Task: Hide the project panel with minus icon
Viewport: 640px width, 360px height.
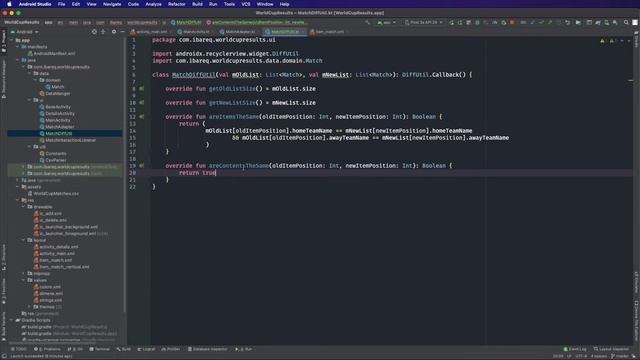Action: coord(122,32)
